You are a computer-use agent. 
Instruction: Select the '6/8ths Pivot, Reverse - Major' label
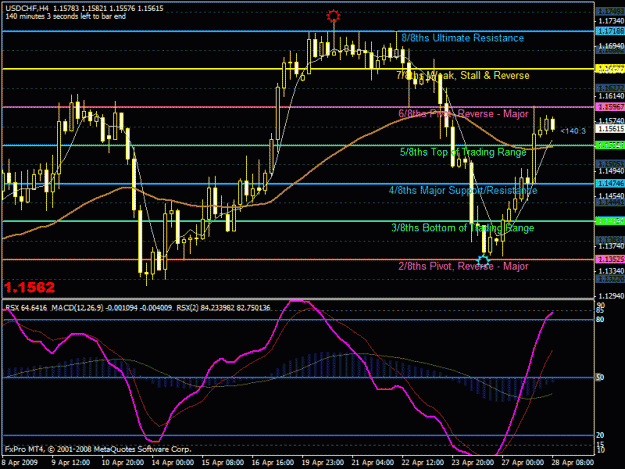(463, 114)
